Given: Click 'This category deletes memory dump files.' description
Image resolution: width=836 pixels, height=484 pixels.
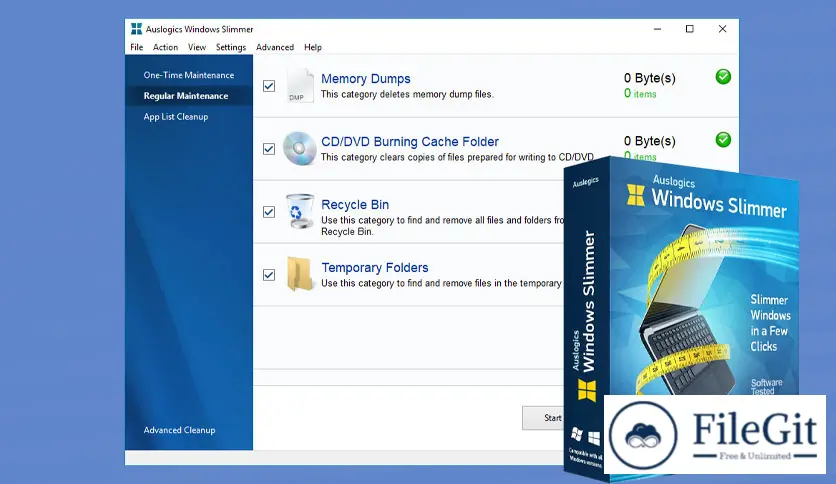Looking at the screenshot, I should [407, 94].
